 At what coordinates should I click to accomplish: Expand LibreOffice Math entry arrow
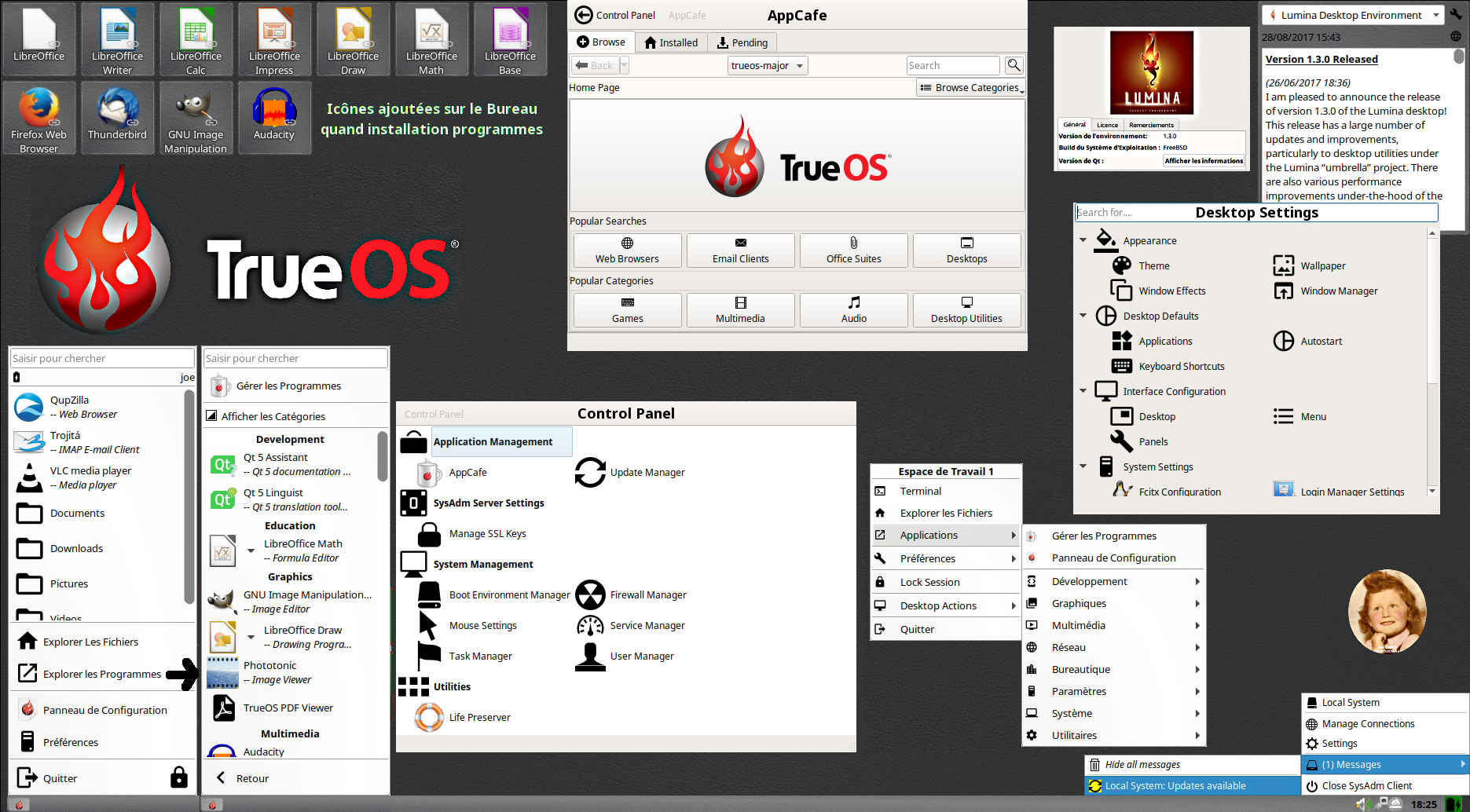pos(251,550)
